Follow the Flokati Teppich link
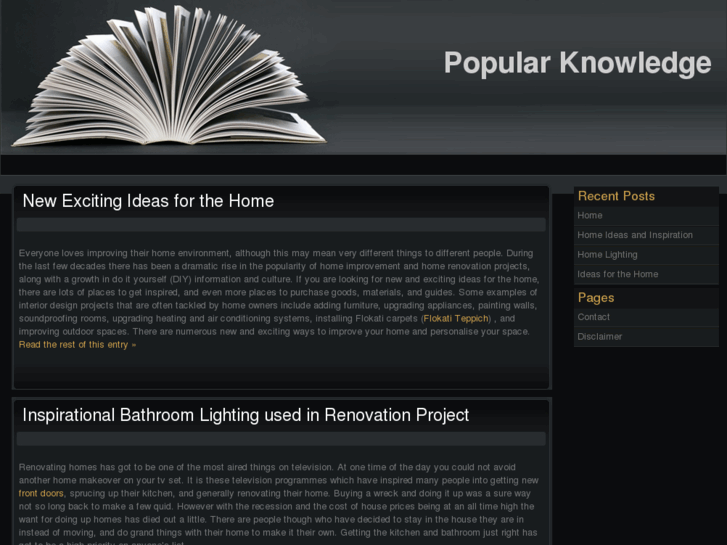Screen dimensions: 727x545 tap(456, 319)
